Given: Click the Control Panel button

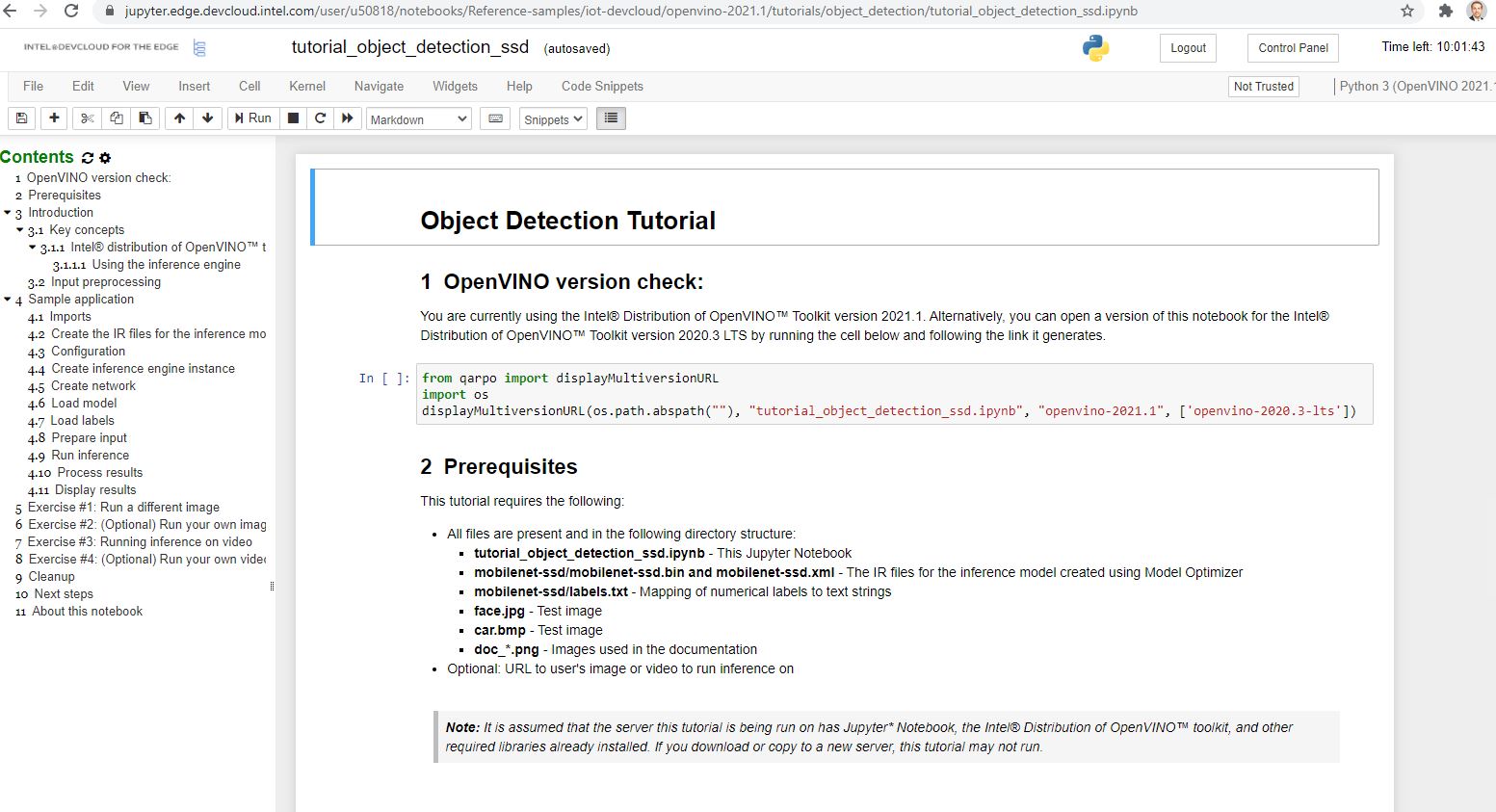Looking at the screenshot, I should tap(1293, 48).
